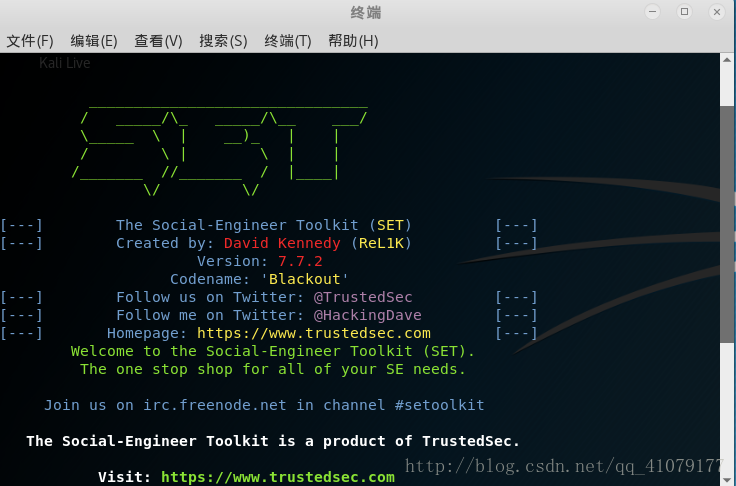Click the SET ASCII art logo
This screenshot has width=736, height=486.
coord(219,150)
